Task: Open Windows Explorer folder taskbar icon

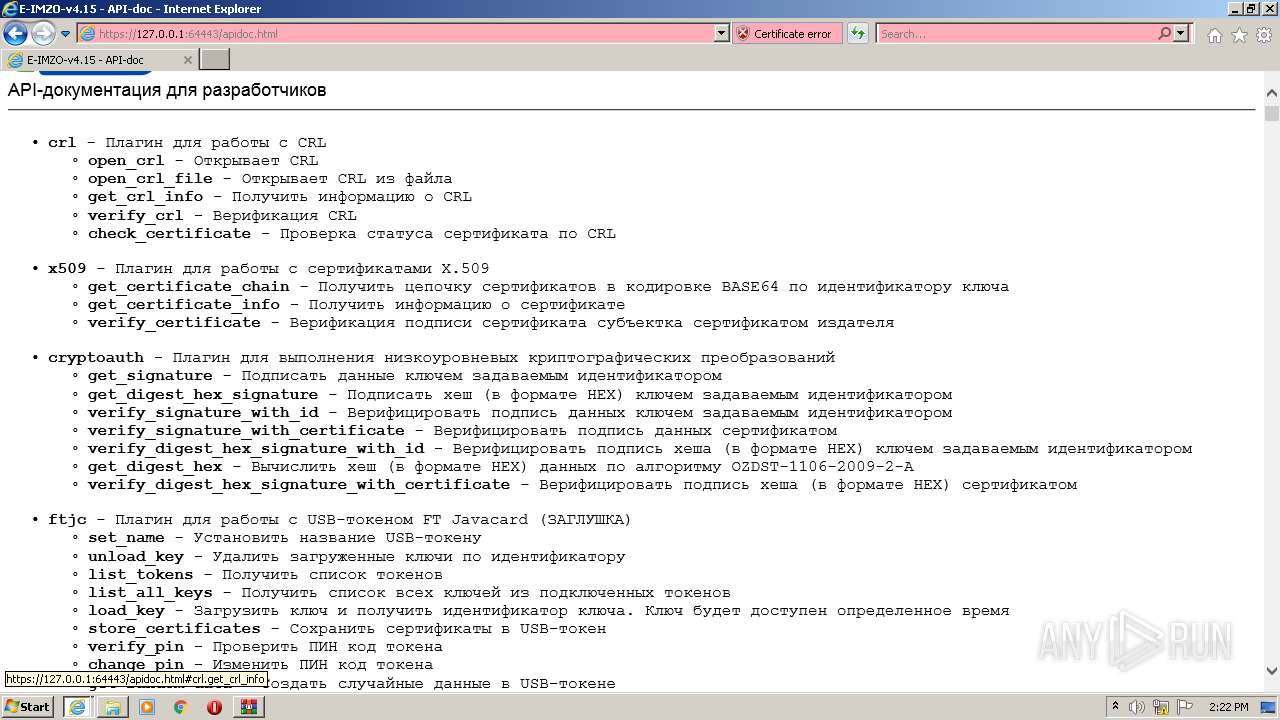Action: click(x=113, y=707)
